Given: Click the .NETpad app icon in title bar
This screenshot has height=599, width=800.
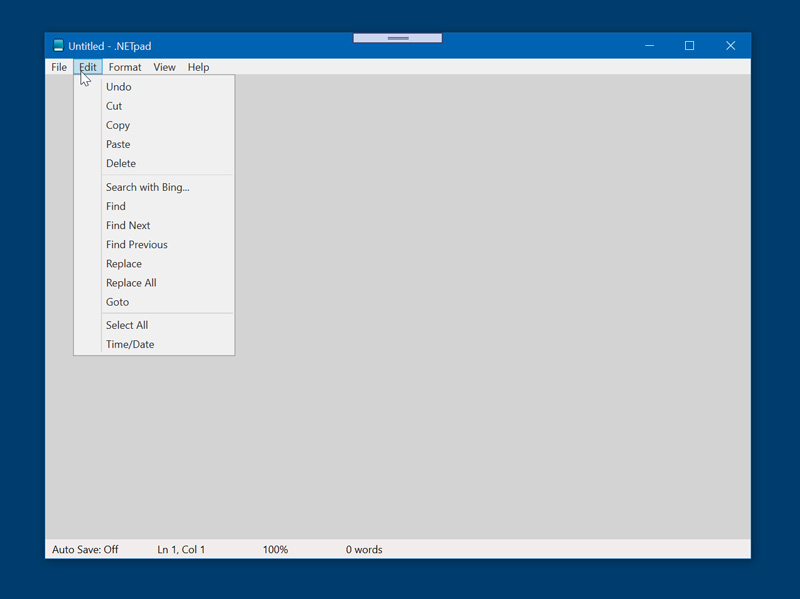Looking at the screenshot, I should coord(58,46).
